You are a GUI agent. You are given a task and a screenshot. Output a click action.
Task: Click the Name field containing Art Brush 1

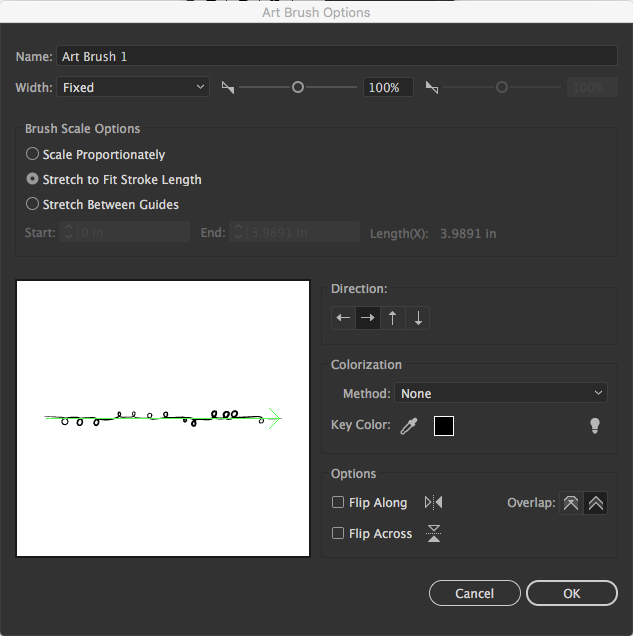click(336, 57)
